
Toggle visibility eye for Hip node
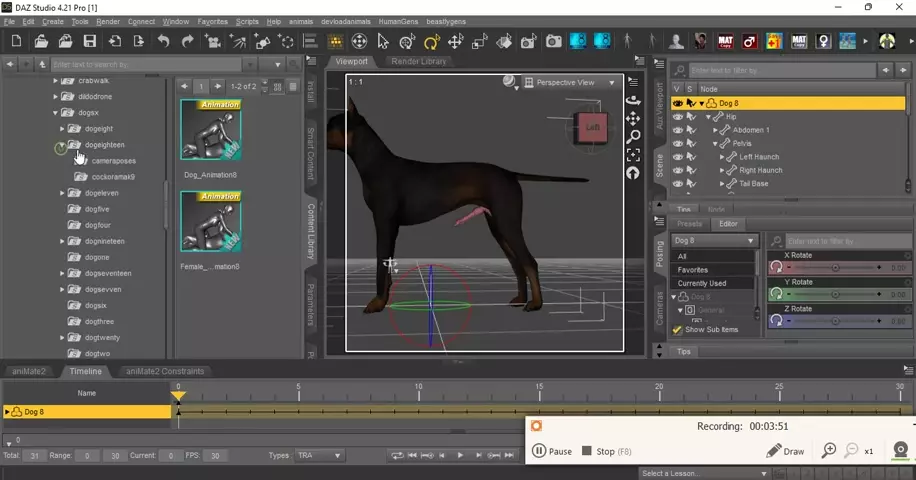point(678,117)
